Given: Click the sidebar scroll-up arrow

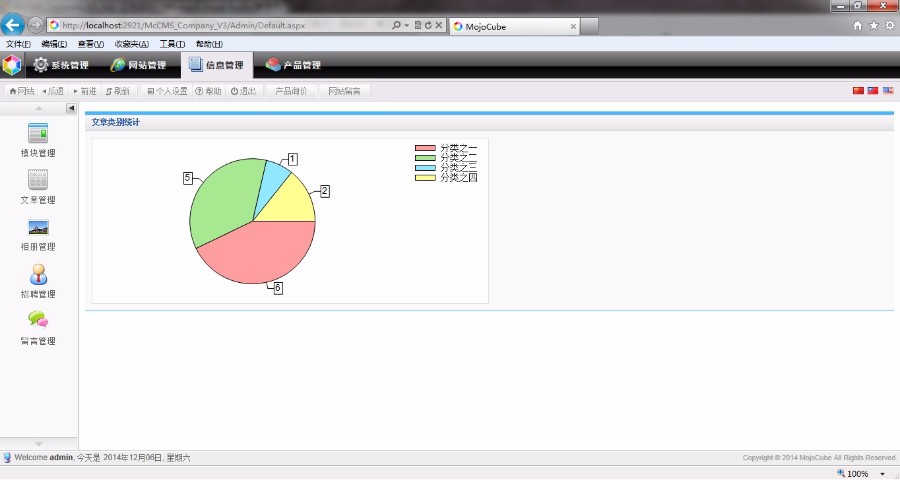Looking at the screenshot, I should tap(38, 109).
